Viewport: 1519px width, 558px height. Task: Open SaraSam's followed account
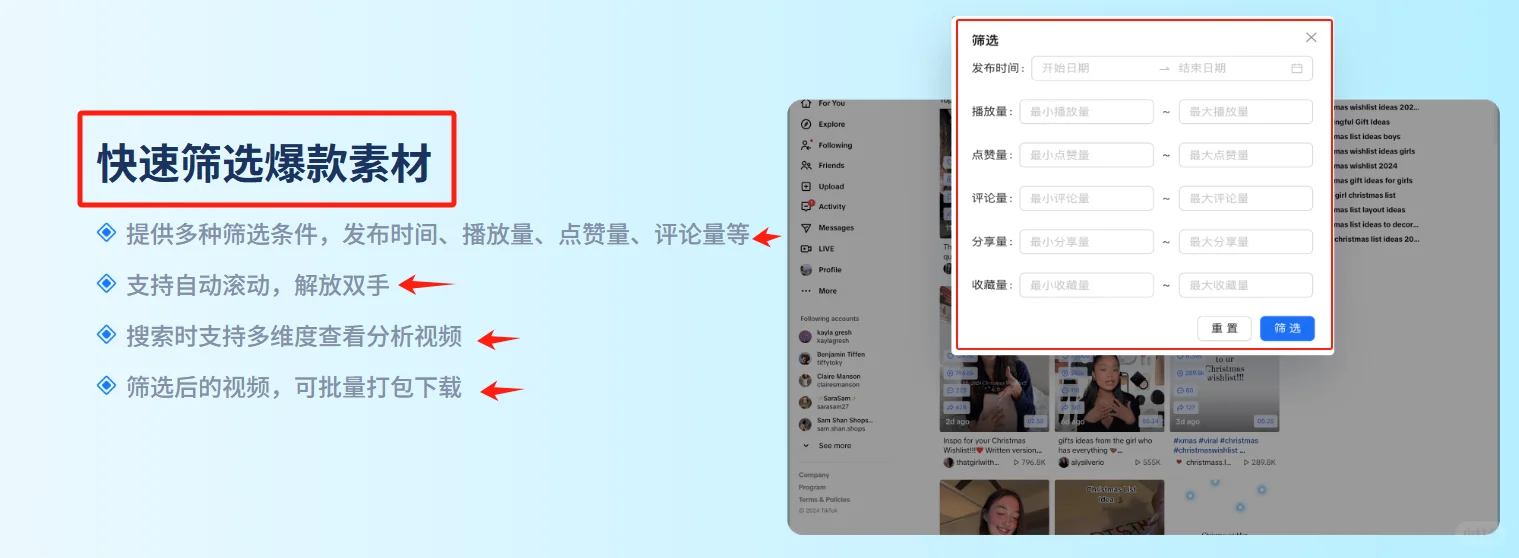pos(826,402)
